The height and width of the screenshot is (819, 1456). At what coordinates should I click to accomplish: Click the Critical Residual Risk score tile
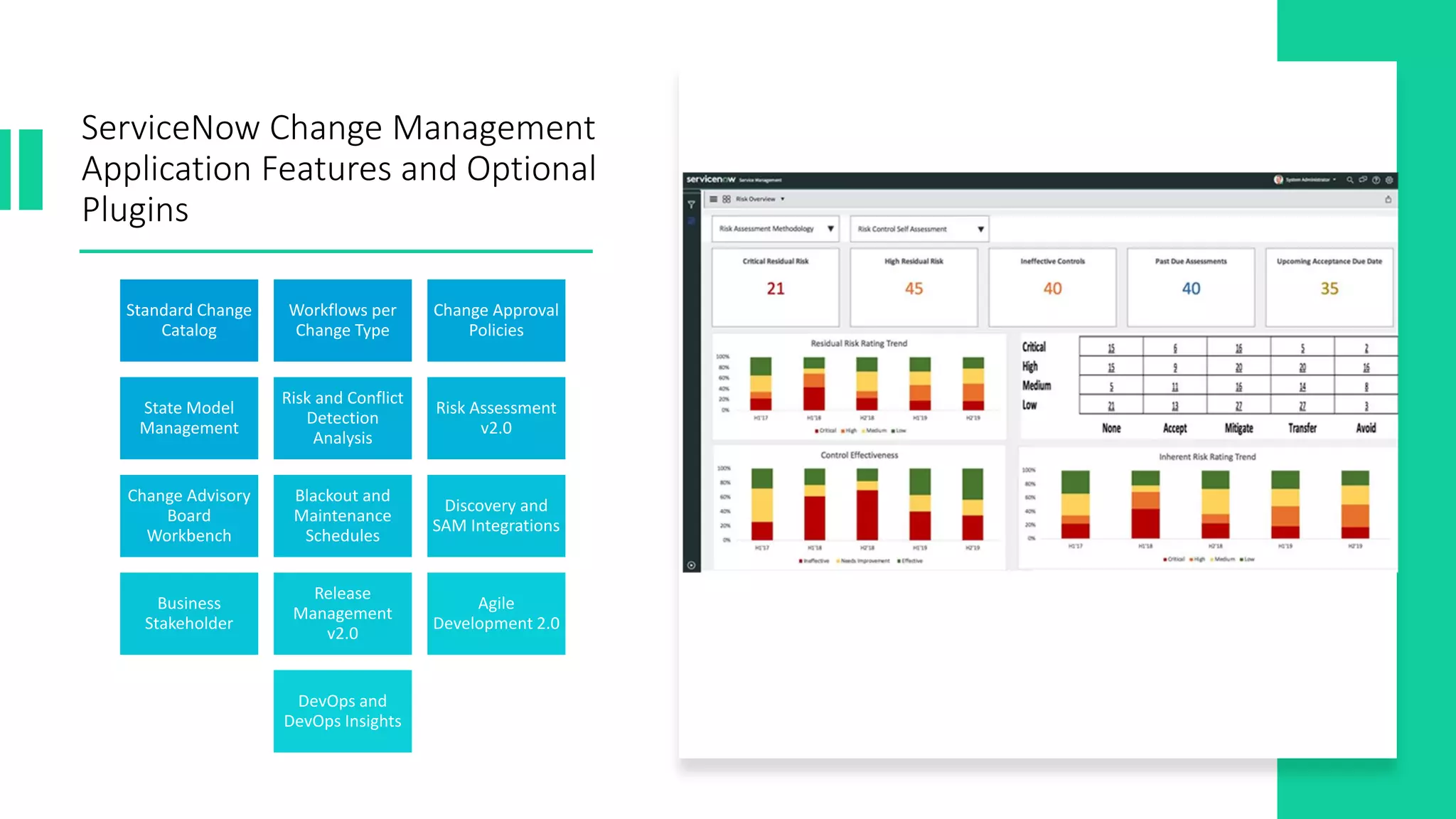[x=775, y=287]
